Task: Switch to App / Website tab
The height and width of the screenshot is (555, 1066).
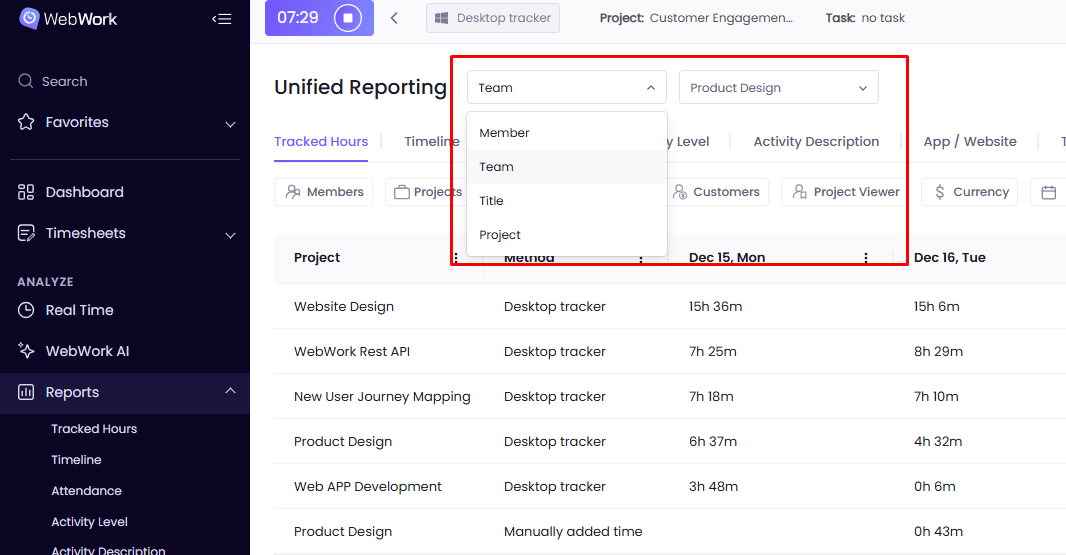Action: tap(969, 142)
